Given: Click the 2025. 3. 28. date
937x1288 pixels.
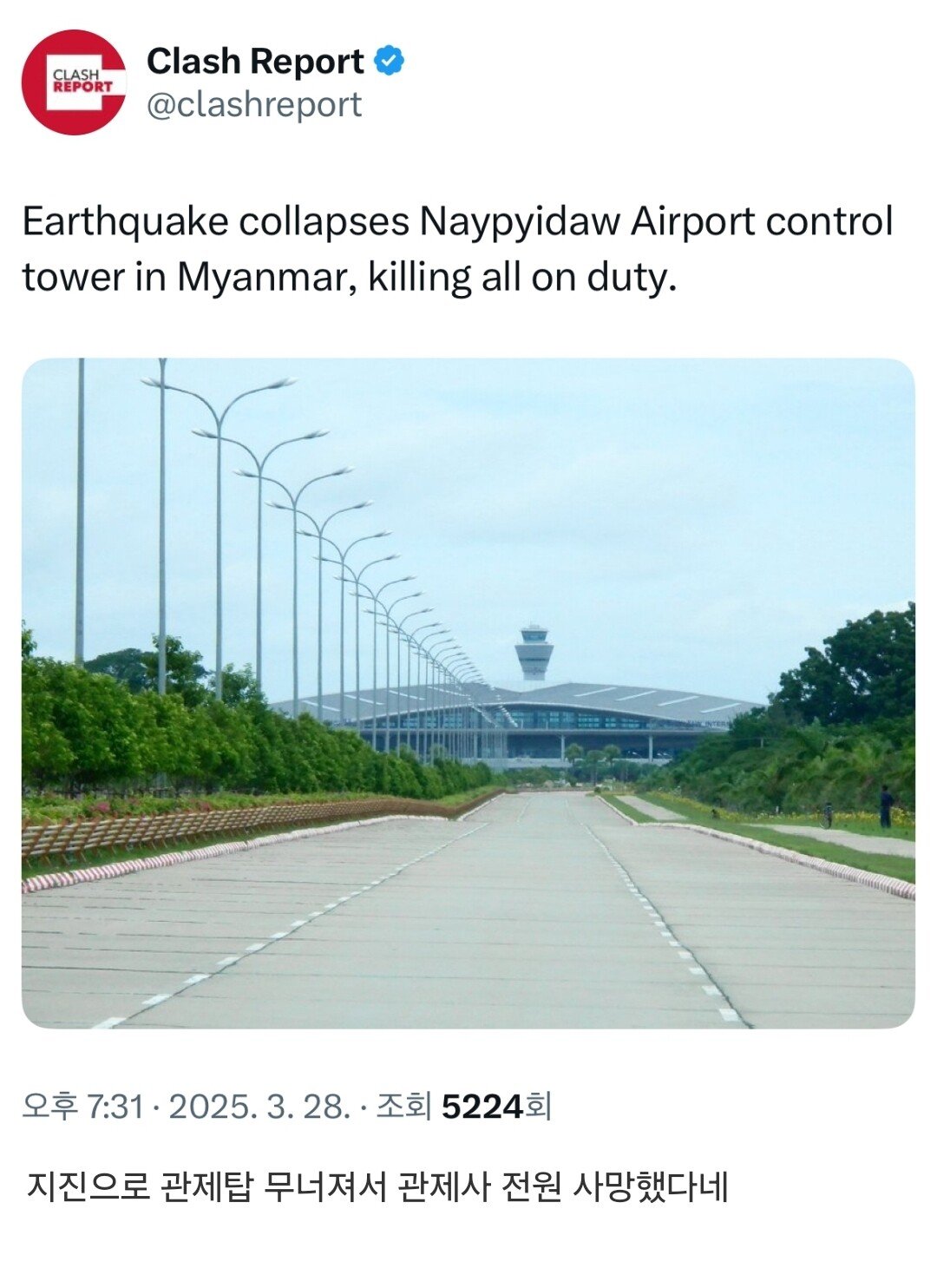Looking at the screenshot, I should click(x=259, y=1107).
